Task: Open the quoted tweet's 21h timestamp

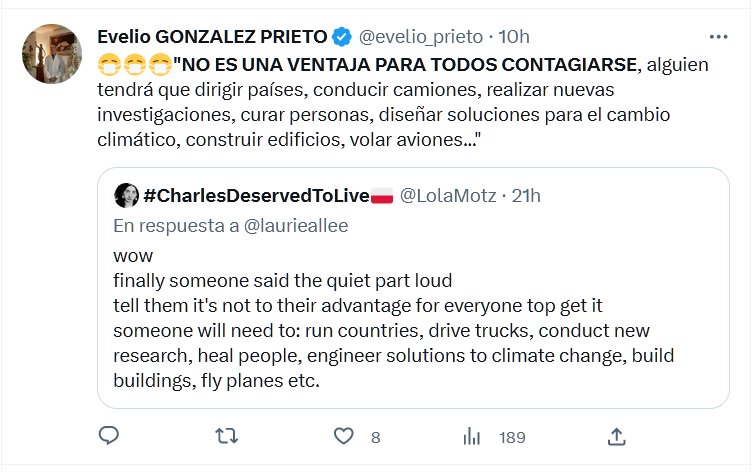Action: tap(526, 195)
